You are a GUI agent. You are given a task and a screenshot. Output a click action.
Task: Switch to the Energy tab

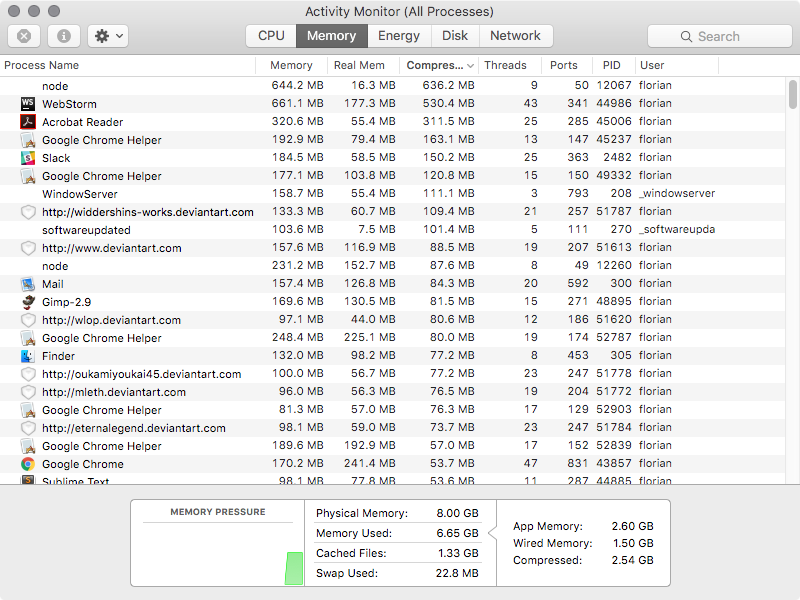coord(399,36)
